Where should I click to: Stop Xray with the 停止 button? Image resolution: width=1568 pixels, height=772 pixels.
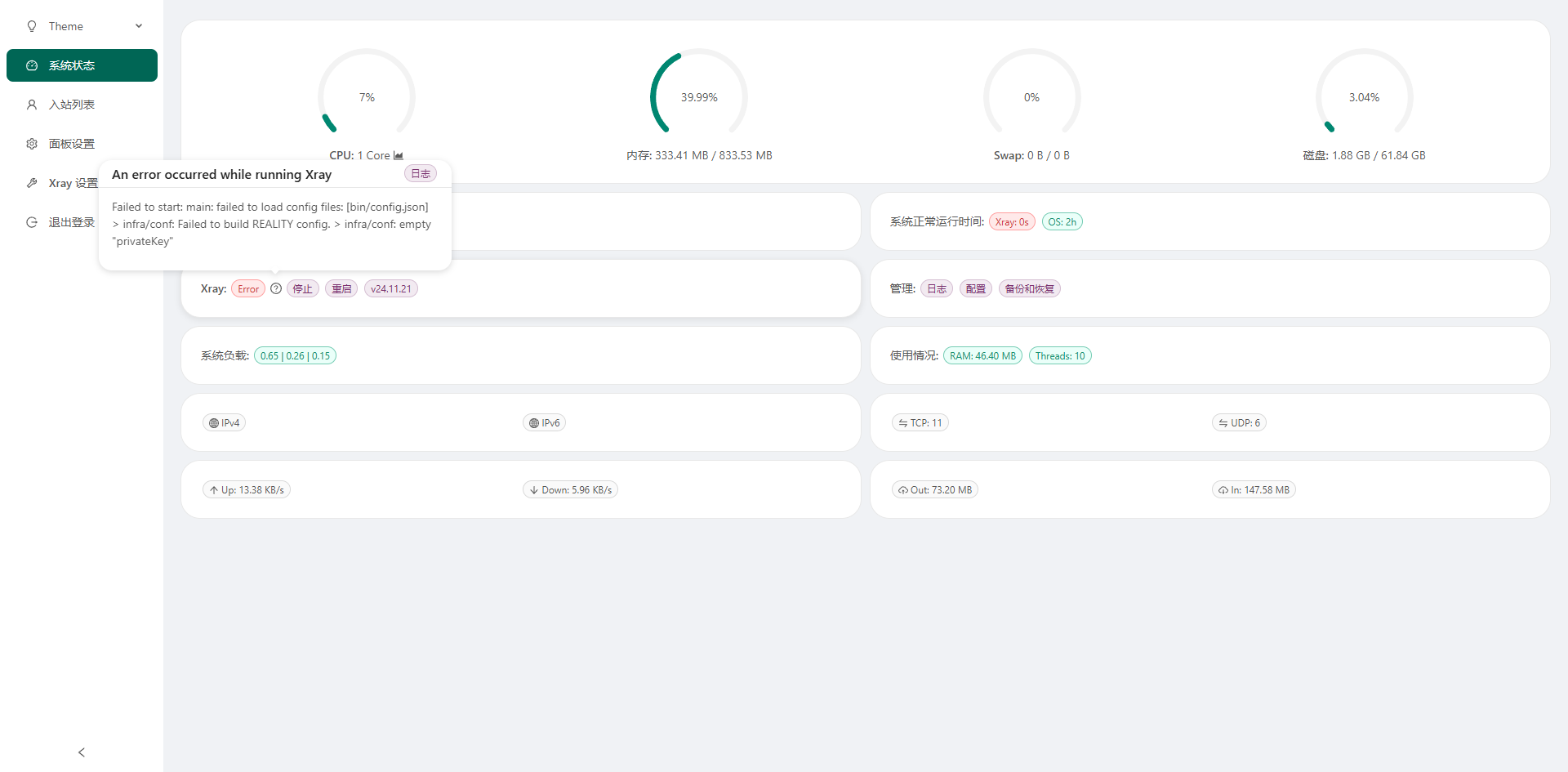[x=303, y=288]
